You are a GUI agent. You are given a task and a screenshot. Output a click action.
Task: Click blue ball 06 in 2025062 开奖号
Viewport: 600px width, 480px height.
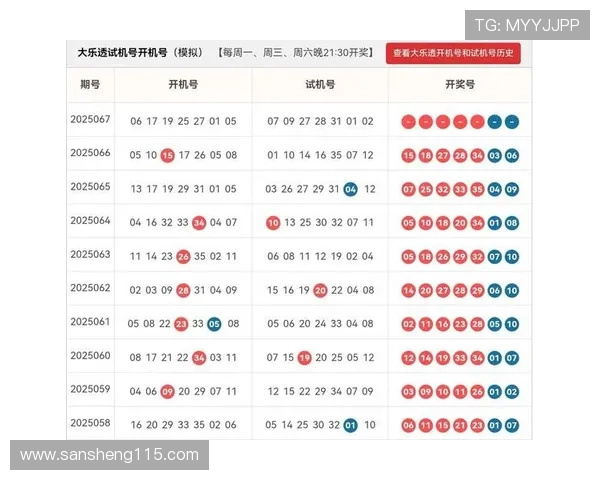click(494, 291)
